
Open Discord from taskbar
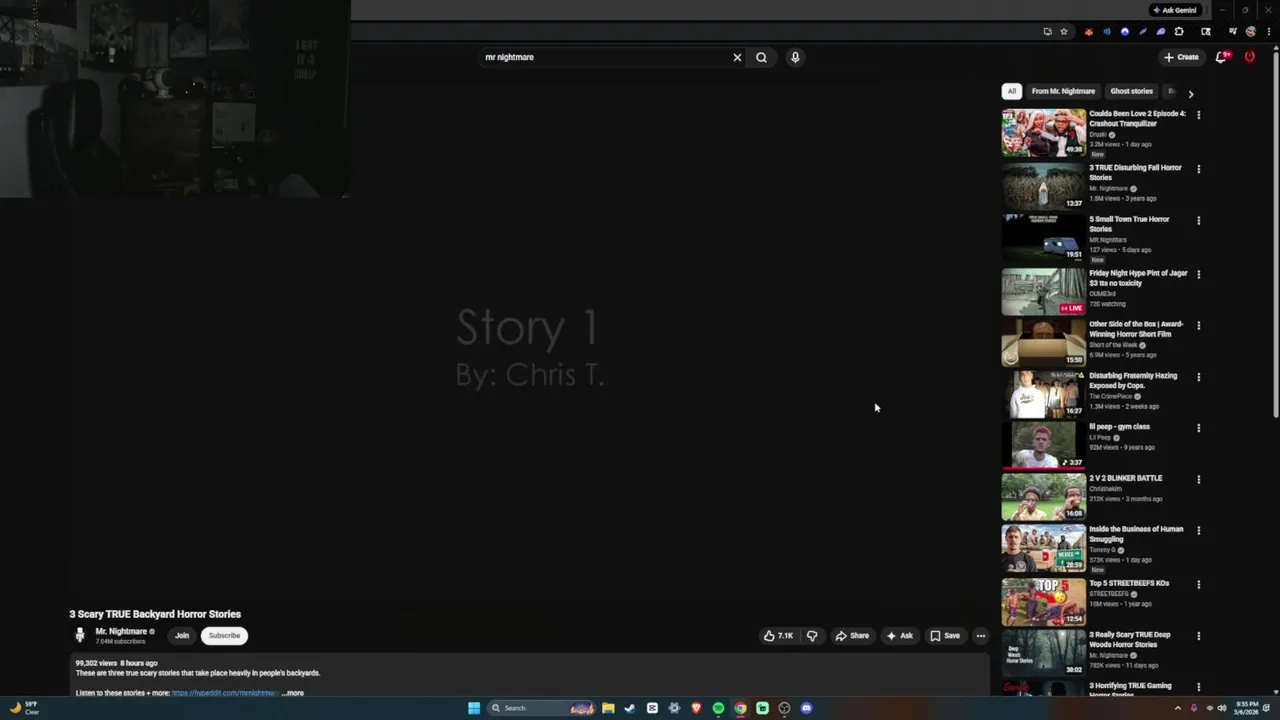[x=806, y=708]
